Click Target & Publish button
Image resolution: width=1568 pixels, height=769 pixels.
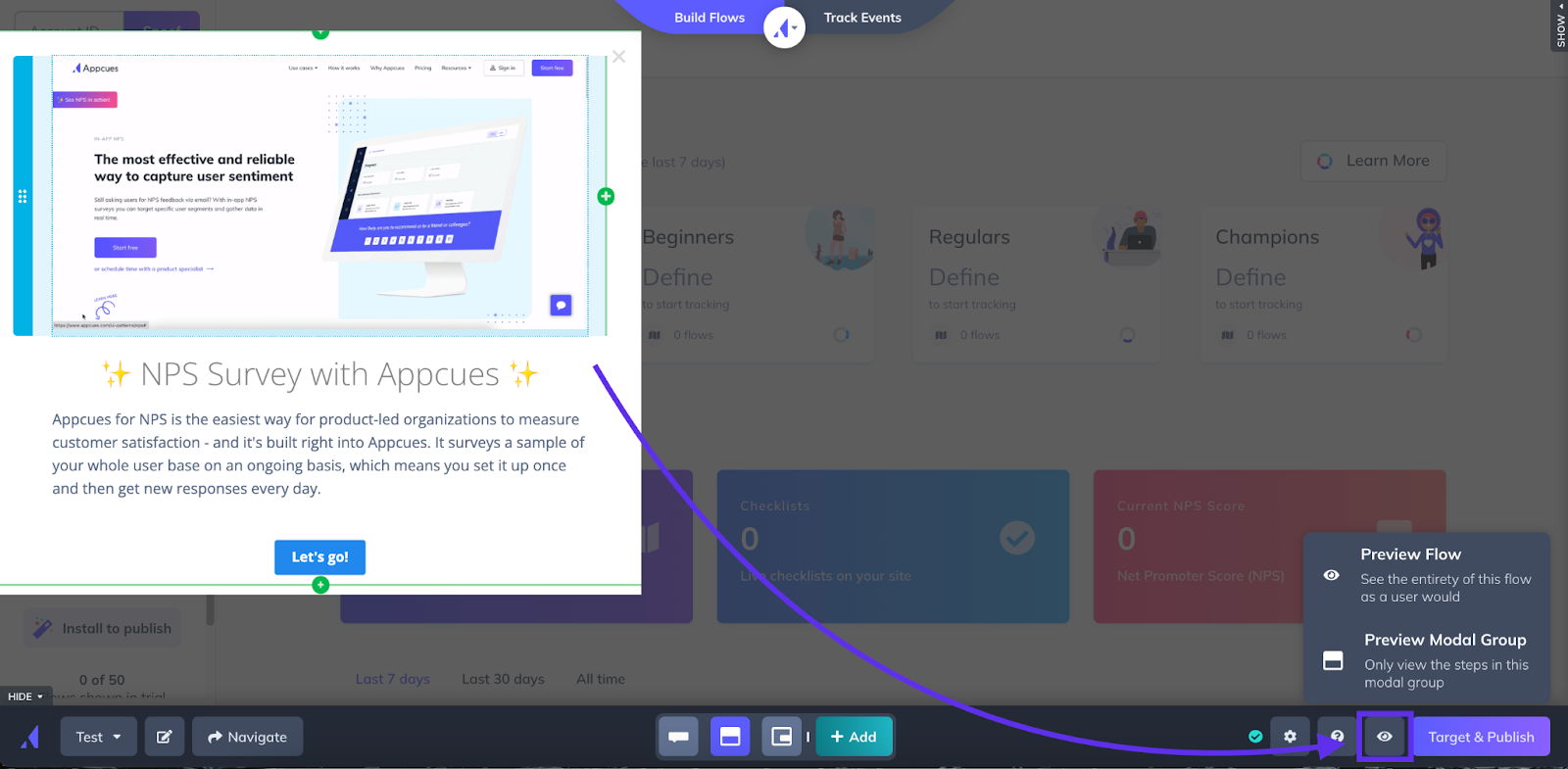click(x=1481, y=737)
